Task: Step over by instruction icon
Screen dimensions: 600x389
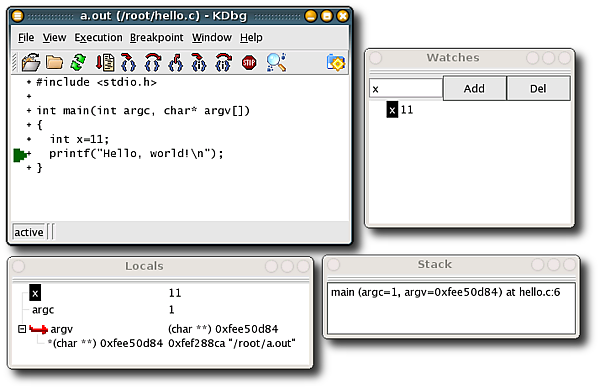Action: [223, 62]
